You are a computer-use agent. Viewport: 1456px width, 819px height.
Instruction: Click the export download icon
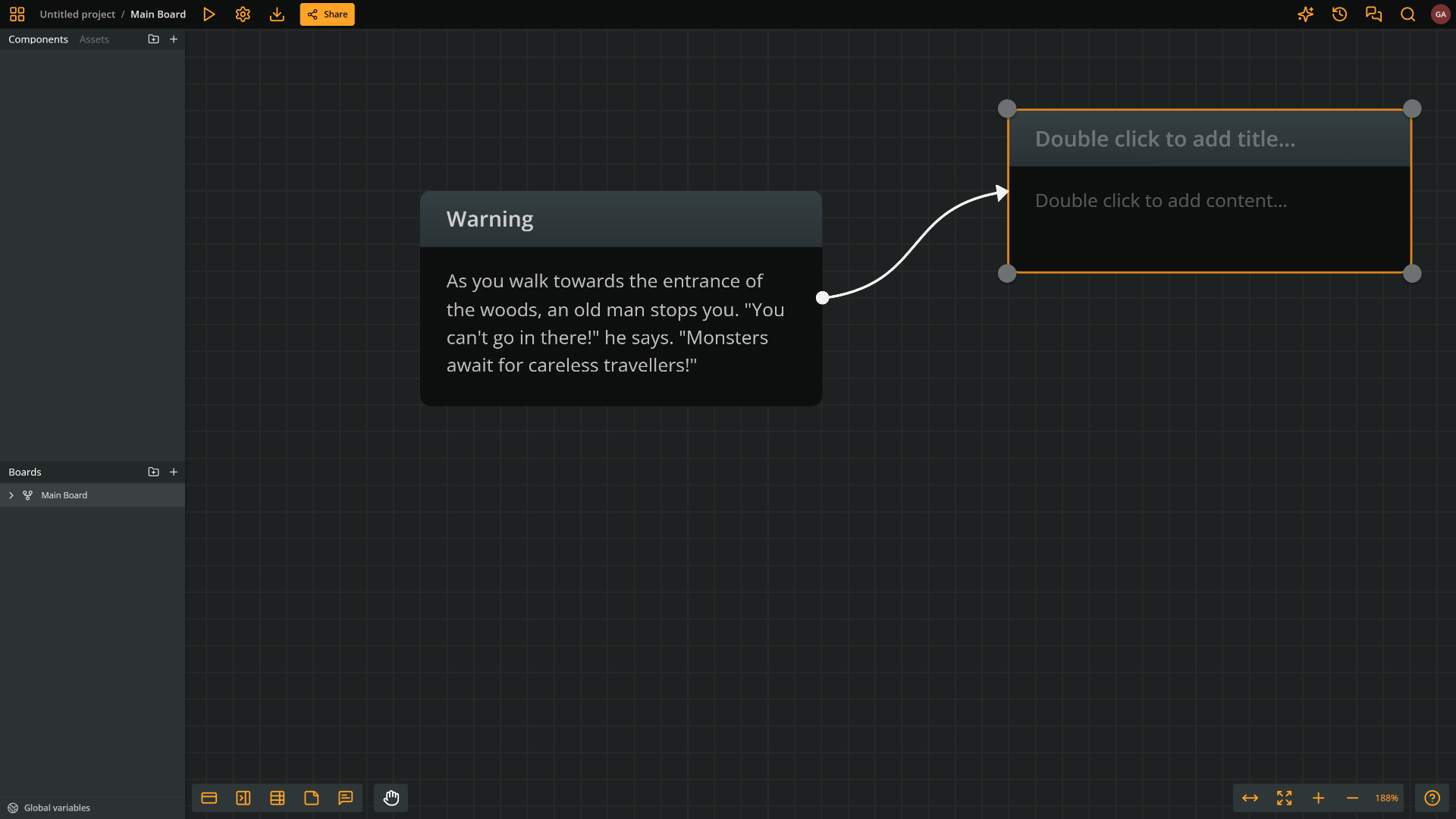(277, 14)
